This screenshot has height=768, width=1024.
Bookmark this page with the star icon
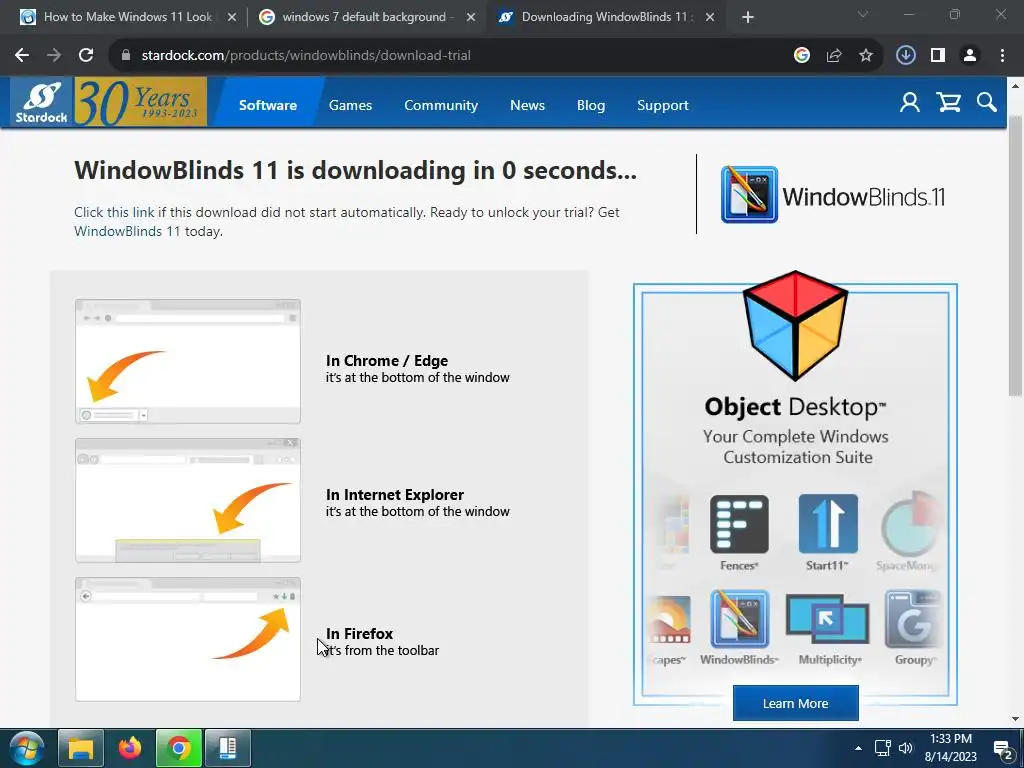(x=866, y=56)
